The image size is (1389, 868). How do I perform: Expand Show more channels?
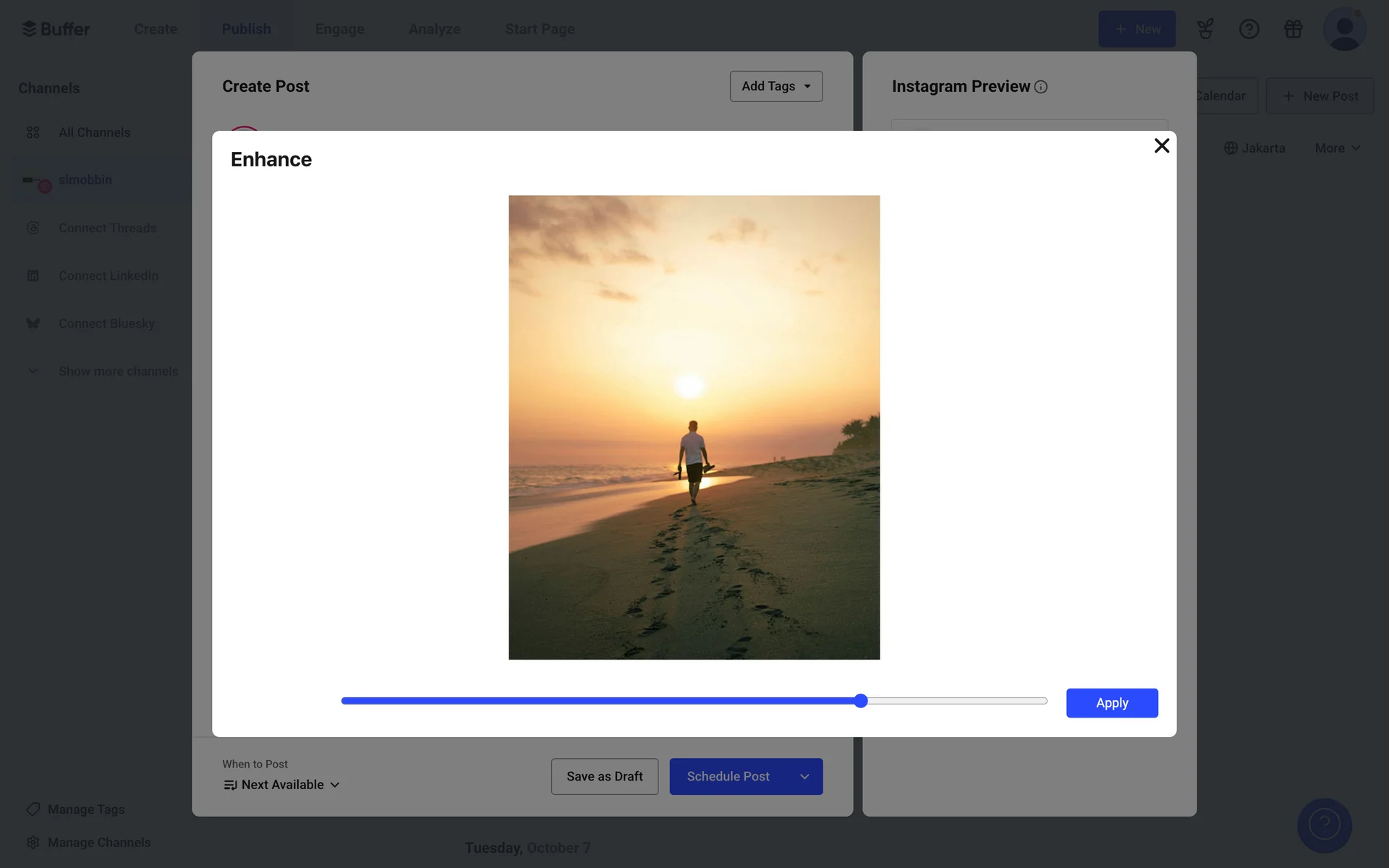coord(118,371)
